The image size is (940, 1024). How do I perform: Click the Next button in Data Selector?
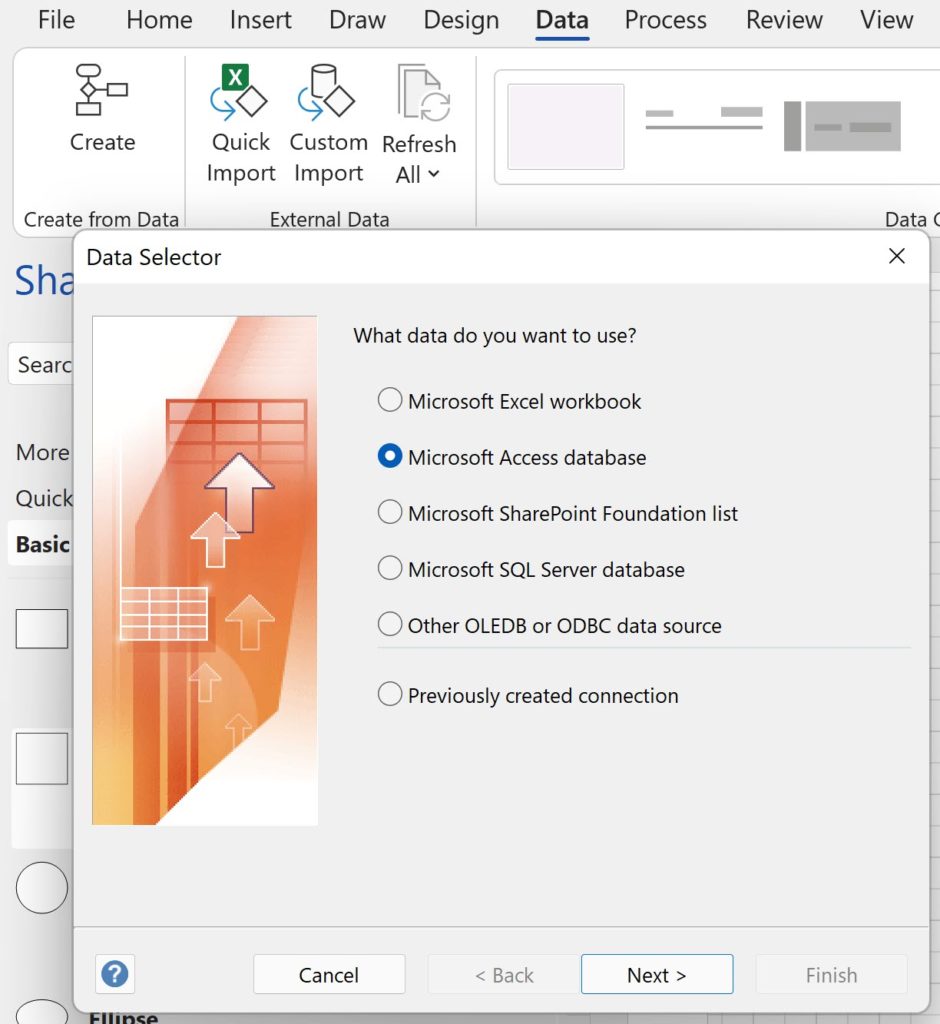click(x=657, y=974)
